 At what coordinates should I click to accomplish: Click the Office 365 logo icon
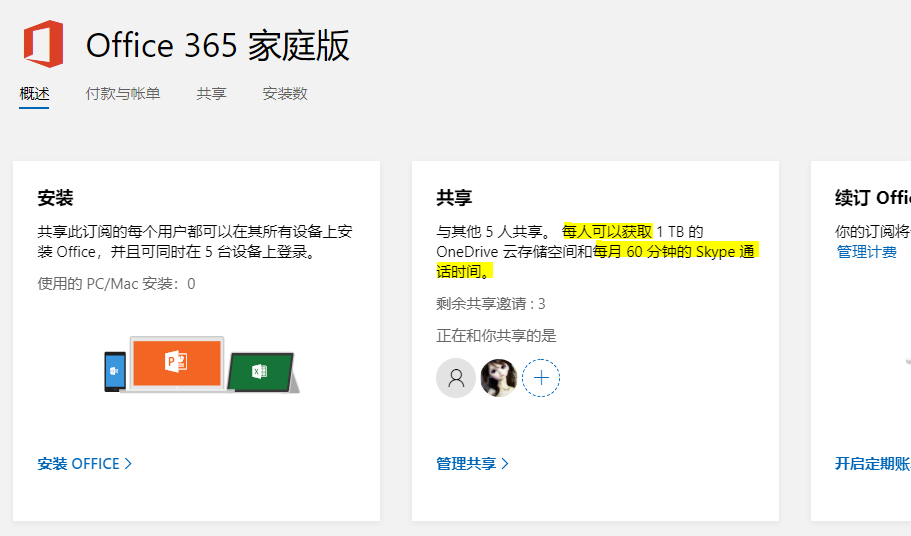(44, 44)
